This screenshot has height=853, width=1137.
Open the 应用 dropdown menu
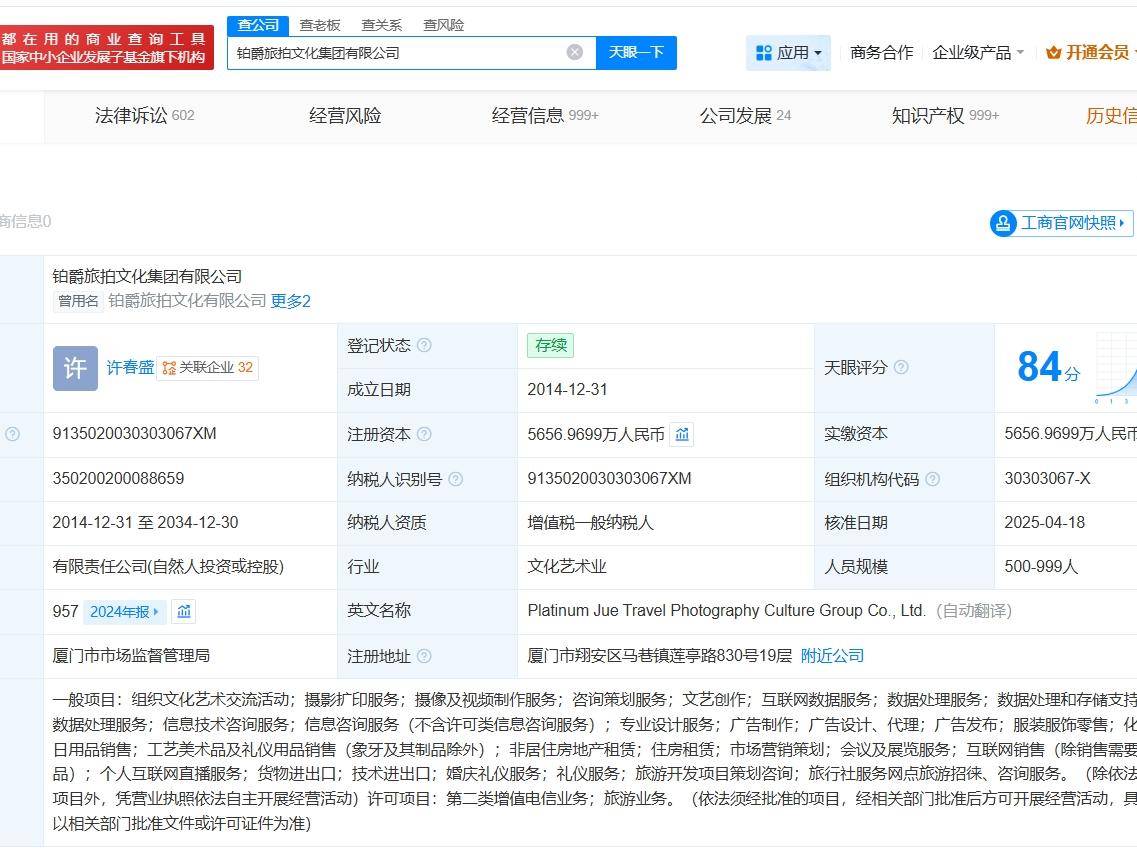pos(788,52)
